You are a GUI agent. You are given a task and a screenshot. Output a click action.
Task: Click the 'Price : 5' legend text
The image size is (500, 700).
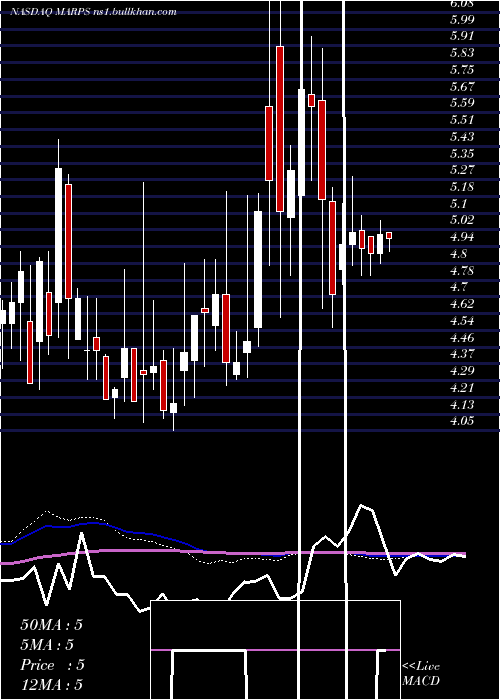[x=52, y=665]
